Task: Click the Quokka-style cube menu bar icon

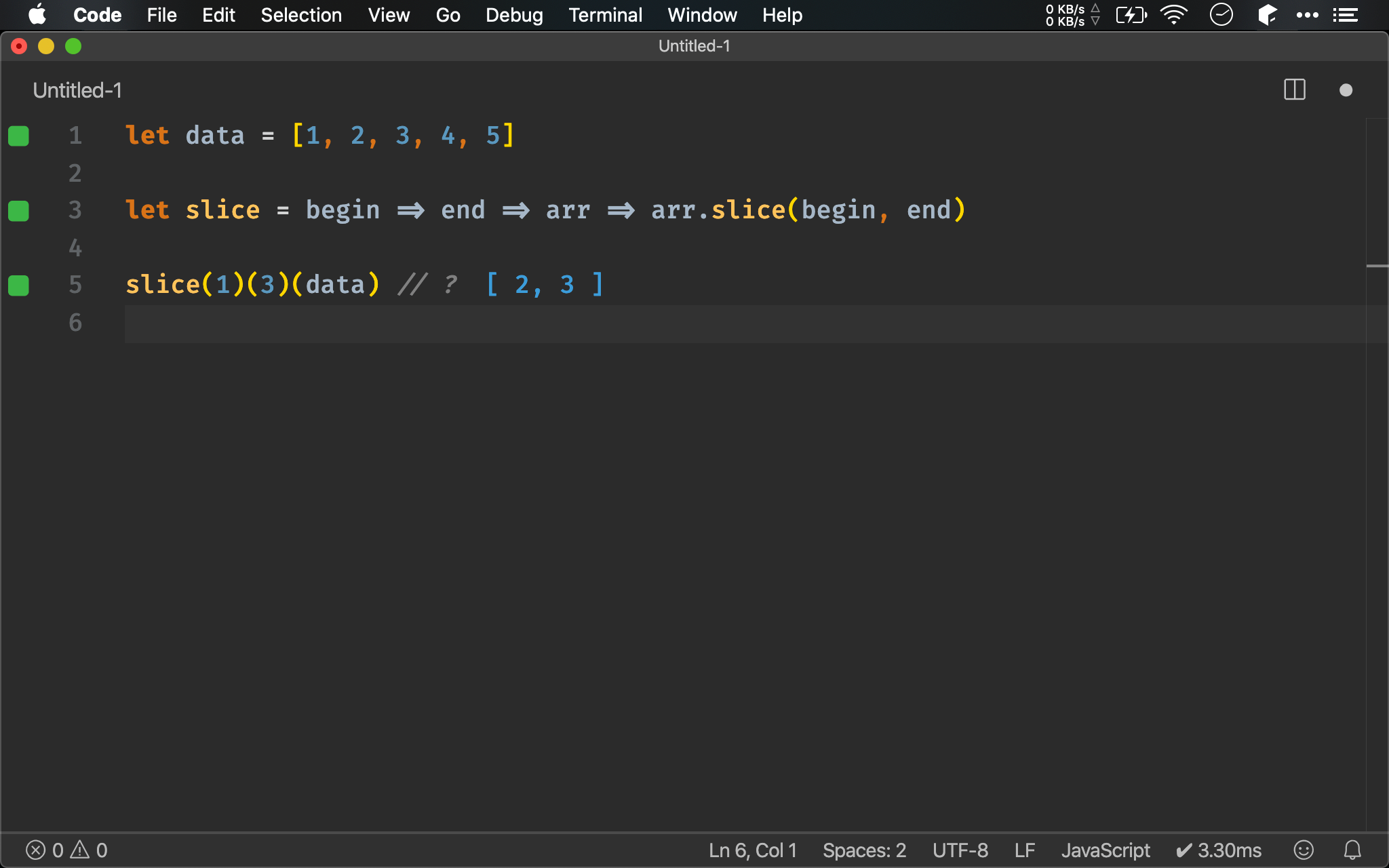Action: tap(1267, 15)
